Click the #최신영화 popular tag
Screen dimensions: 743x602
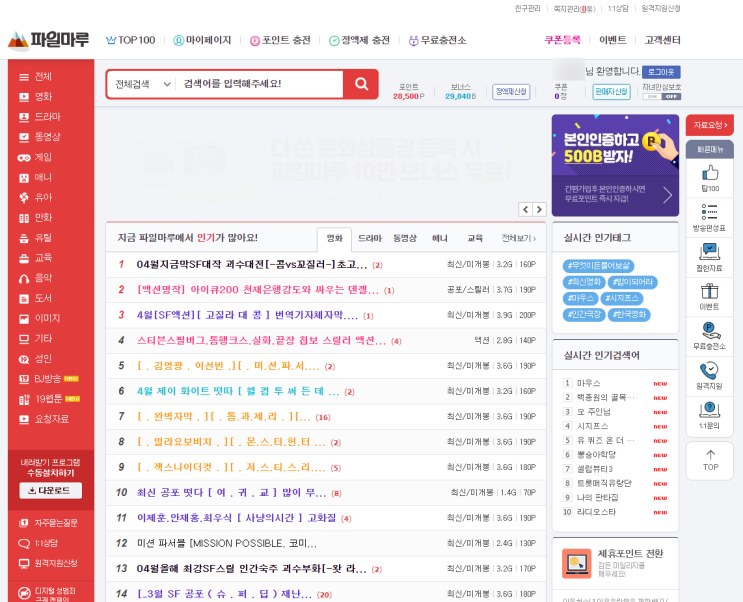[x=584, y=282]
